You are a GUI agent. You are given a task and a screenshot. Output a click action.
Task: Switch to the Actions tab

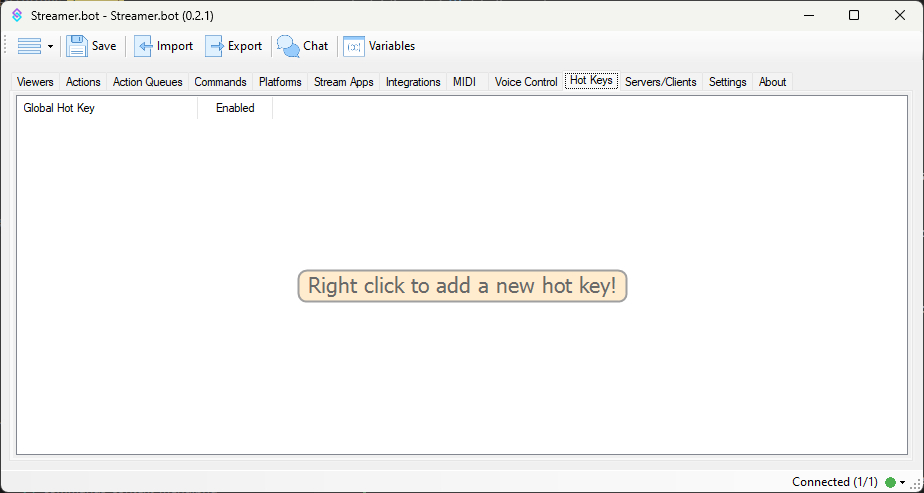pyautogui.click(x=83, y=82)
